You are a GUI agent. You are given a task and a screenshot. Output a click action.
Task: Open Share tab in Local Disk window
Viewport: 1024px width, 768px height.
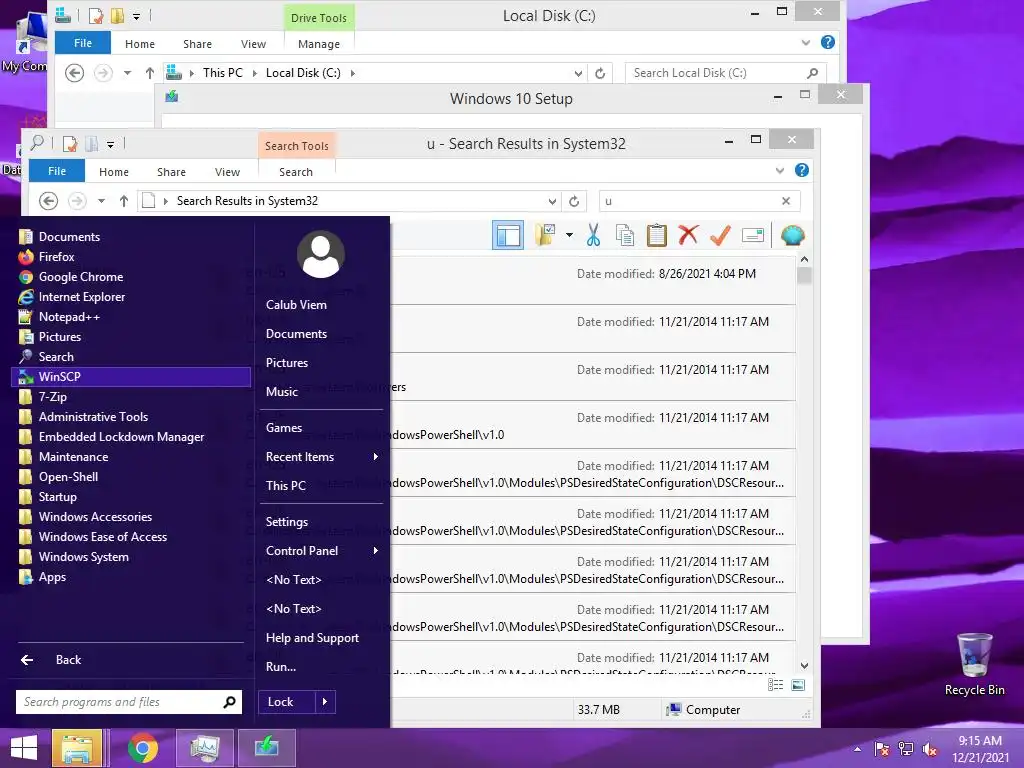(197, 44)
